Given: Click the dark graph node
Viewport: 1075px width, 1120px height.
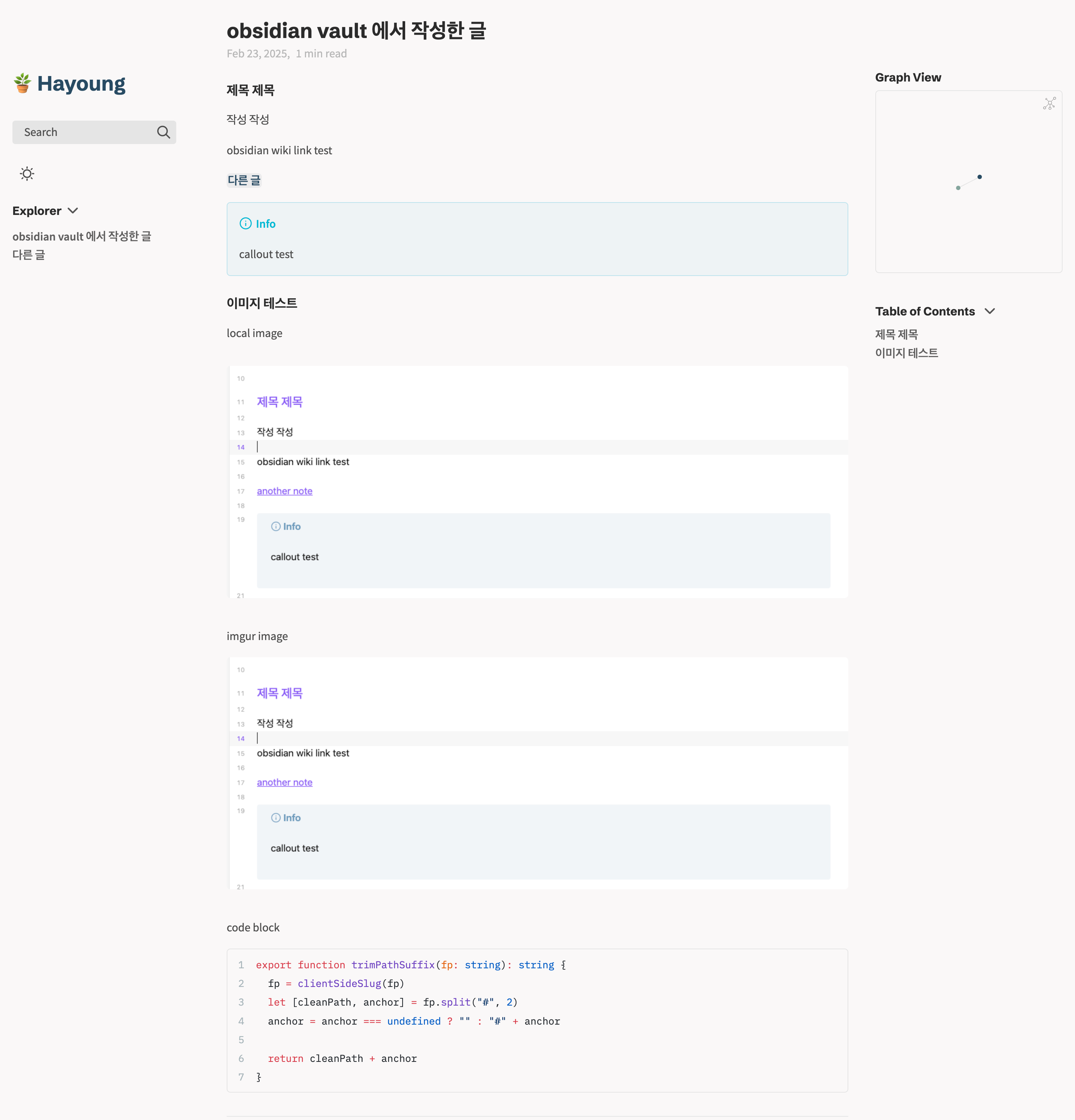Looking at the screenshot, I should (x=979, y=177).
